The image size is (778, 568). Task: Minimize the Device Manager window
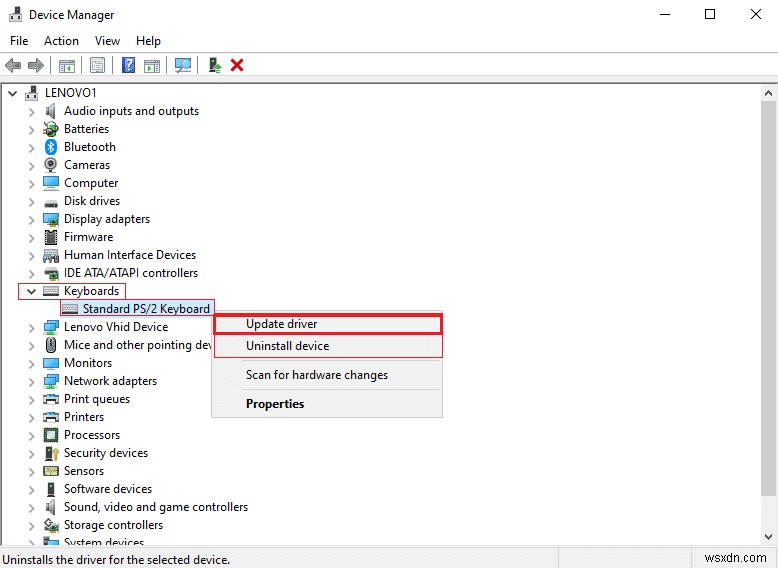665,14
